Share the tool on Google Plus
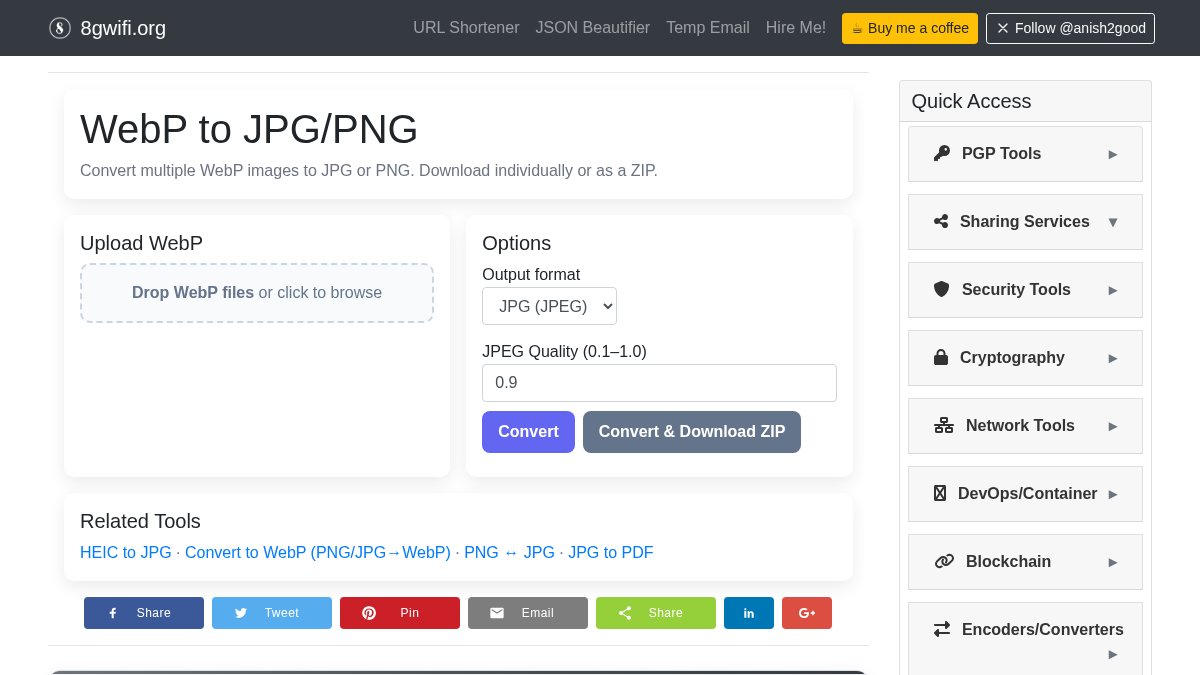 coord(807,613)
